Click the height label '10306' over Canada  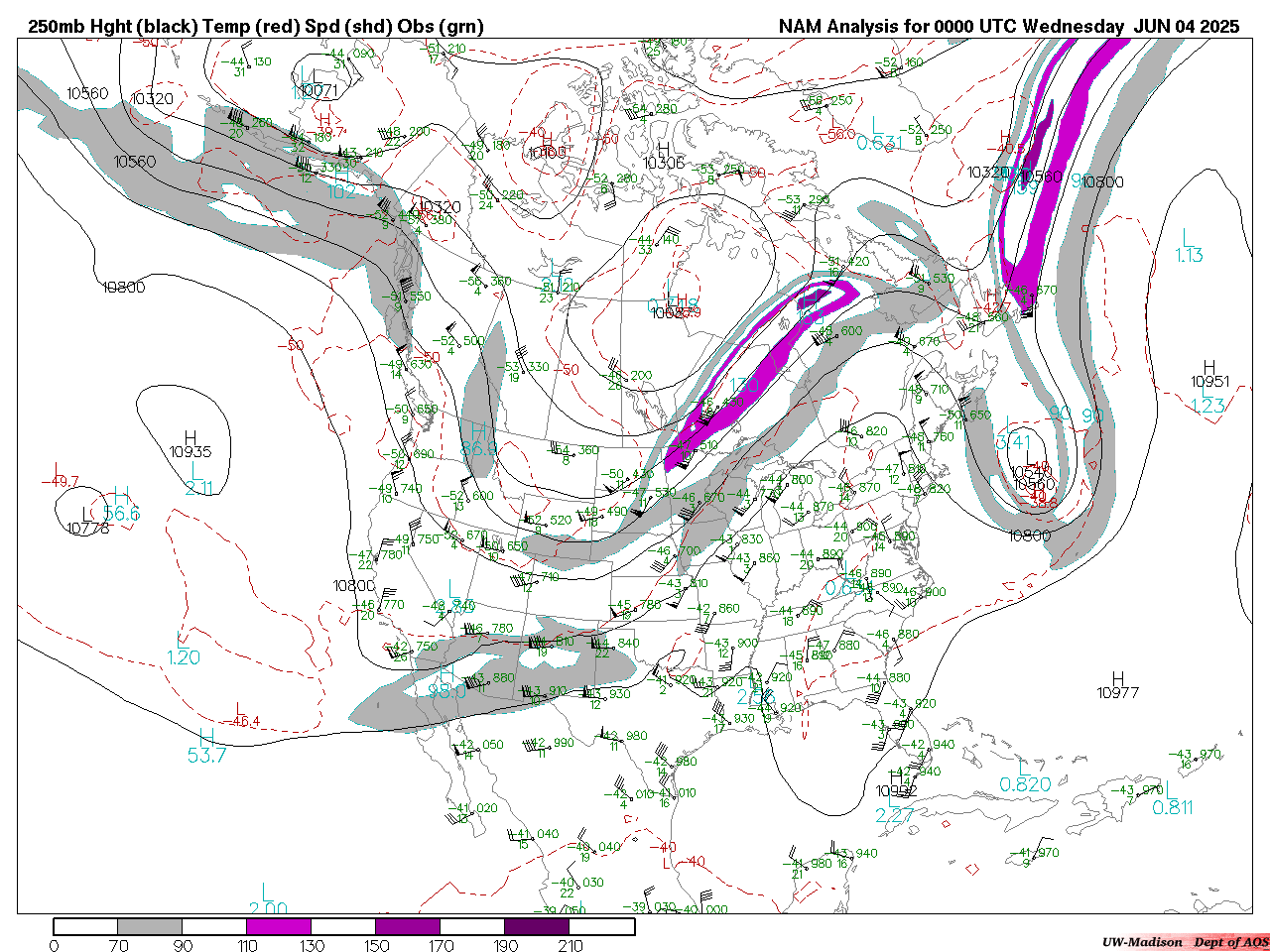(x=664, y=164)
